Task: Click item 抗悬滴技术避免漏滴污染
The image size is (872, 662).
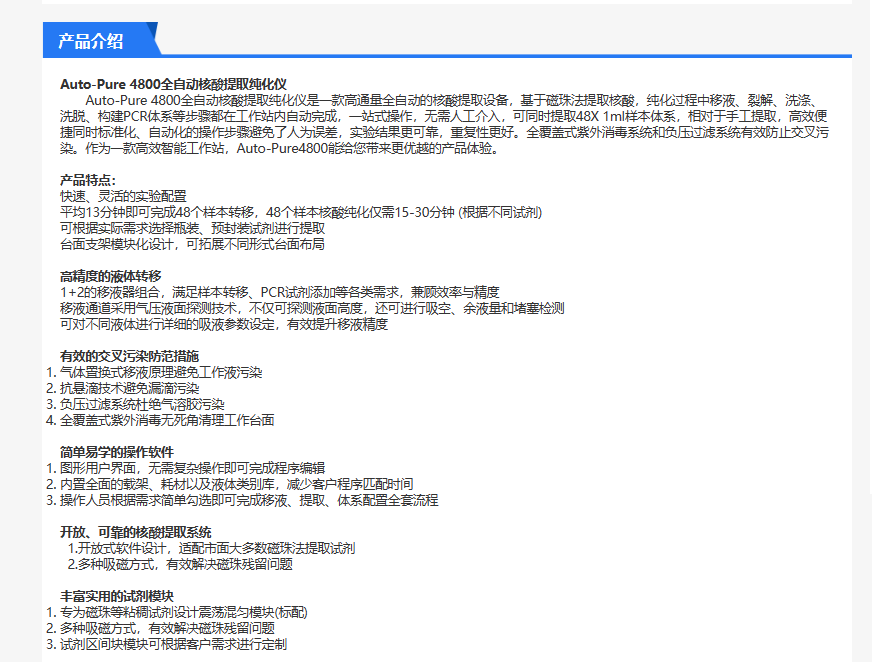Action: click(x=130, y=389)
